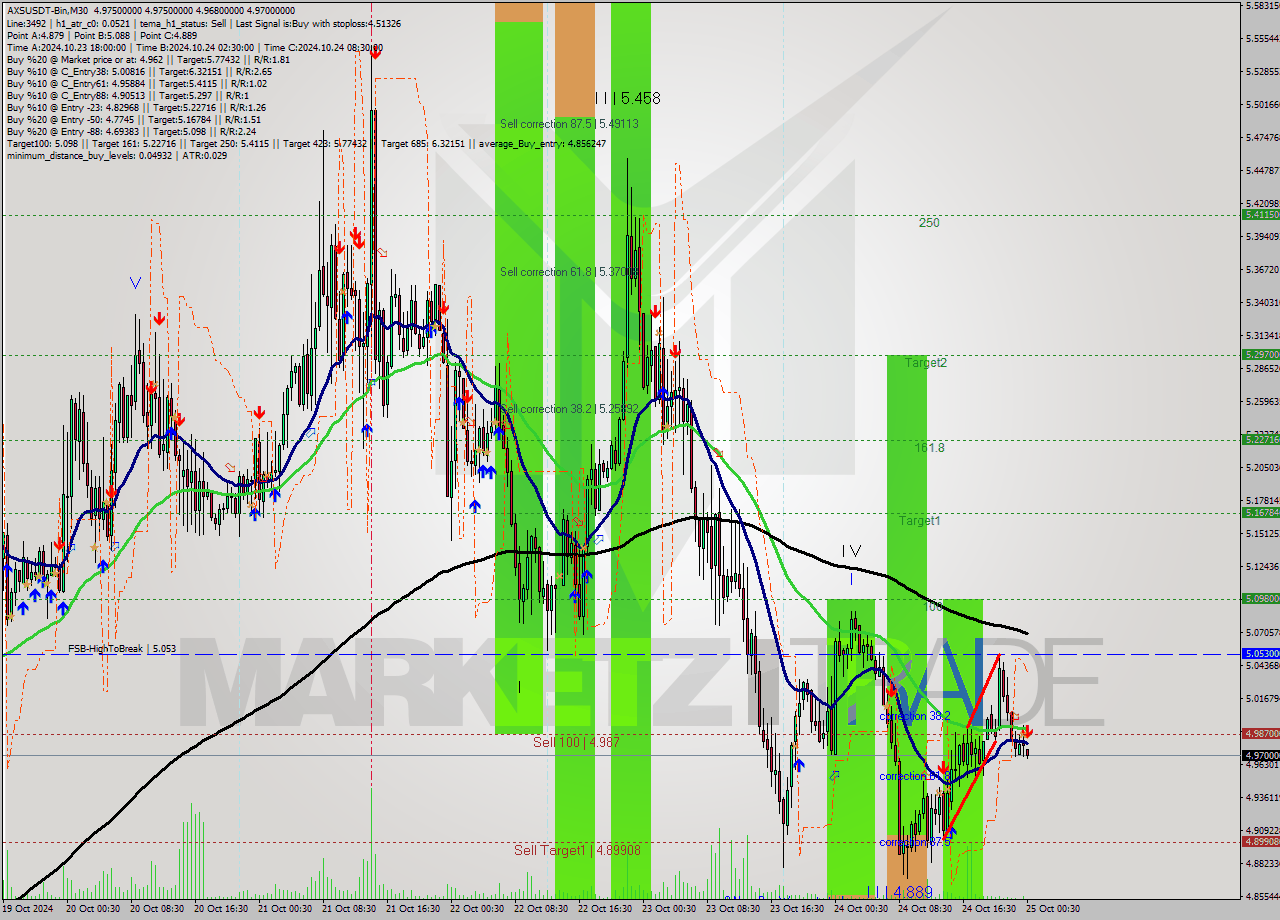Click the Buy %10 @ C_Entry61: 4.95884 row

[x=136, y=83]
